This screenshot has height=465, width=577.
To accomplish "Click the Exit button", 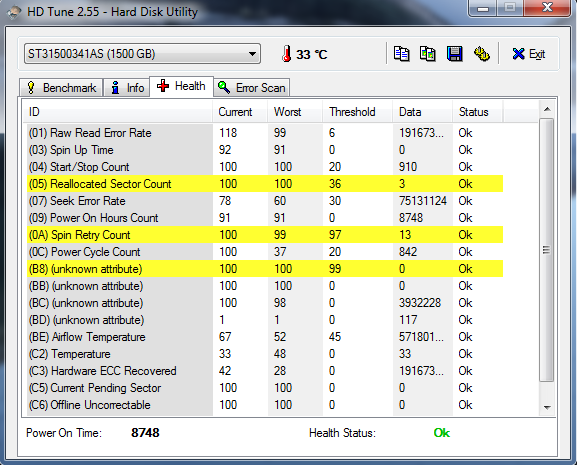I will [x=528, y=54].
